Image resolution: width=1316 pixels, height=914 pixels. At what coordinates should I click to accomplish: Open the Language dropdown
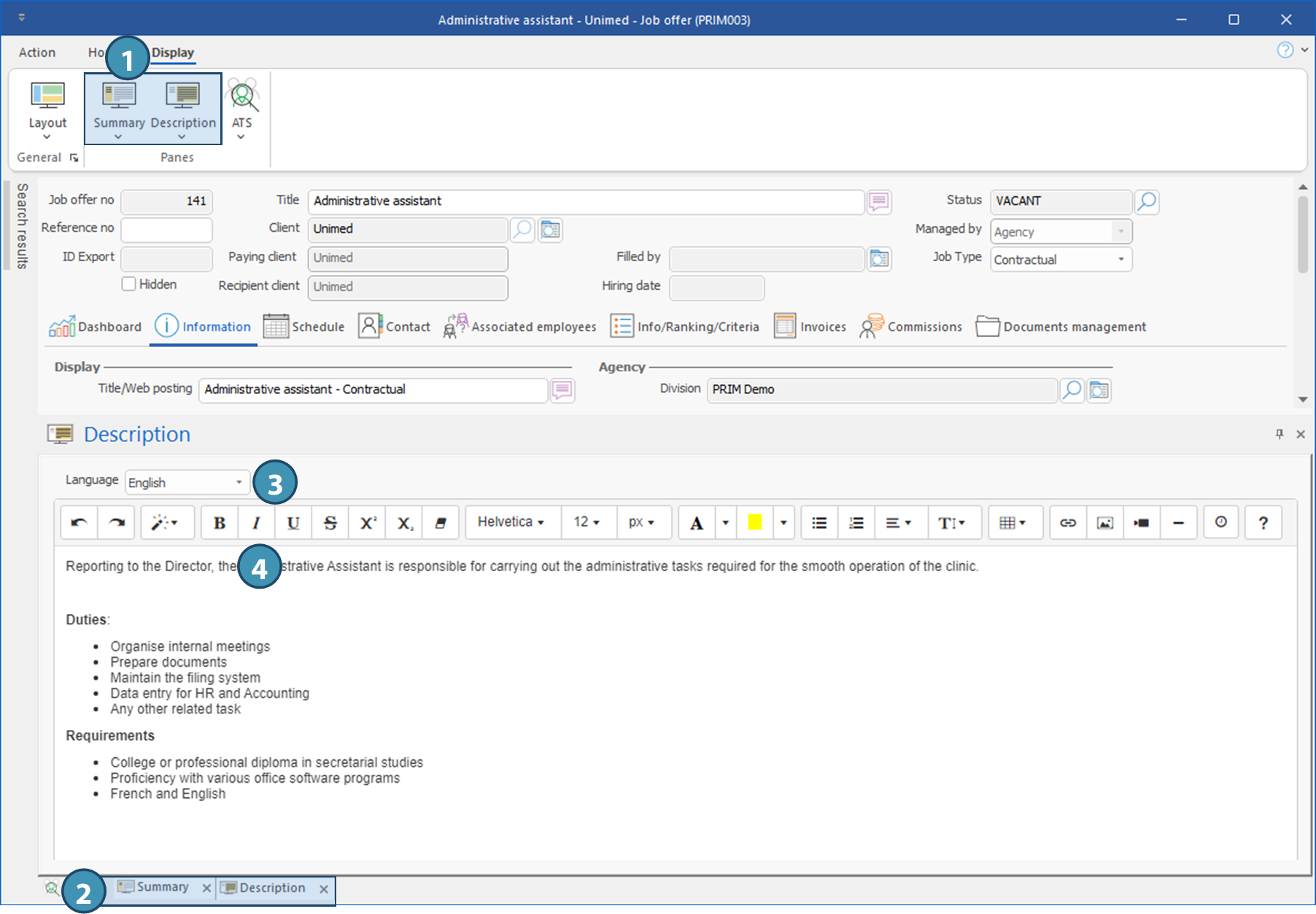(x=187, y=483)
